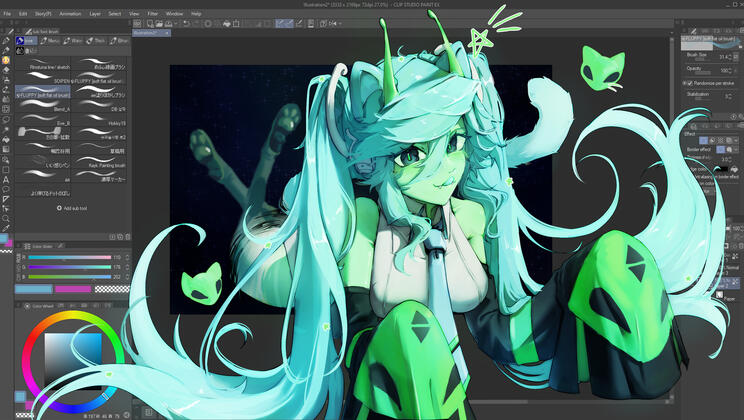
Task: Click the Undo arrow in command bar
Action: [186, 23]
